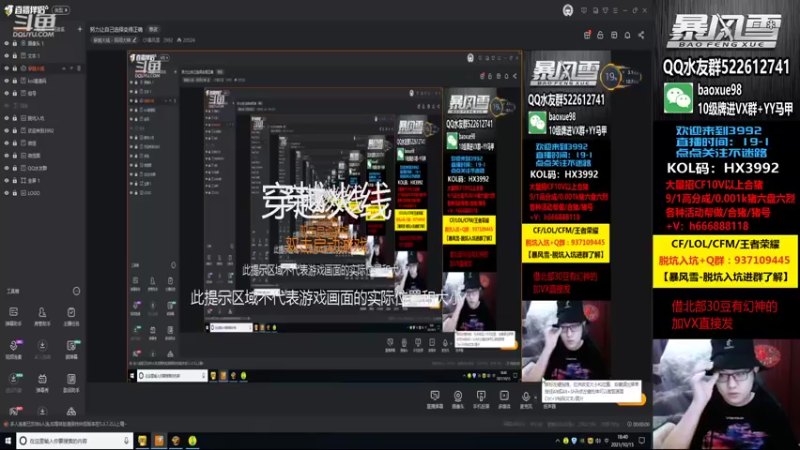800x450 pixels.
Task: Click the 扬声器 speaker label in bottom toolbar
Action: tap(549, 407)
